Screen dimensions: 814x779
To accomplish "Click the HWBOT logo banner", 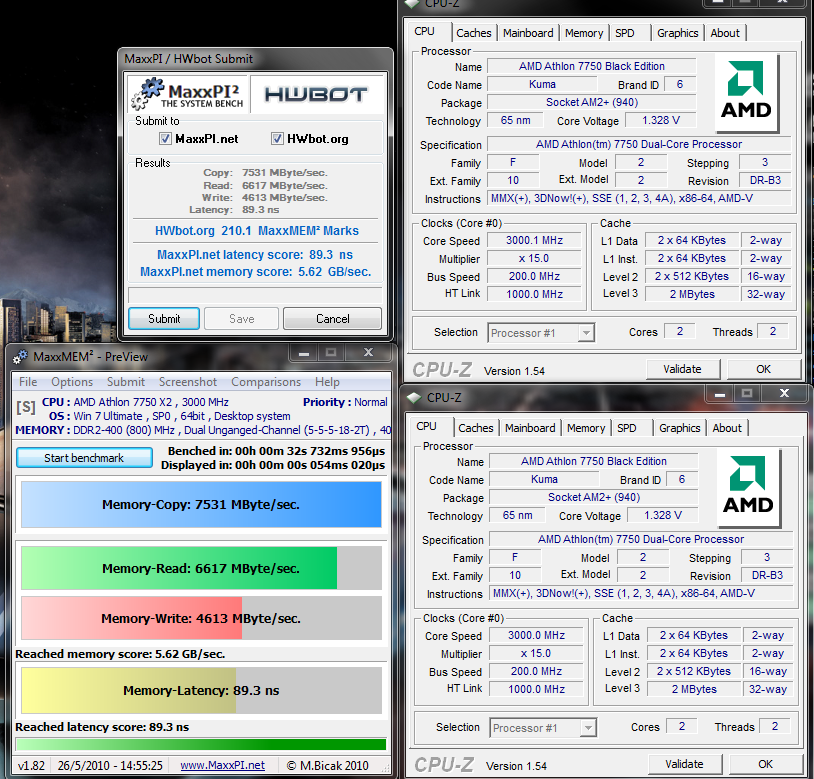I will [x=316, y=94].
